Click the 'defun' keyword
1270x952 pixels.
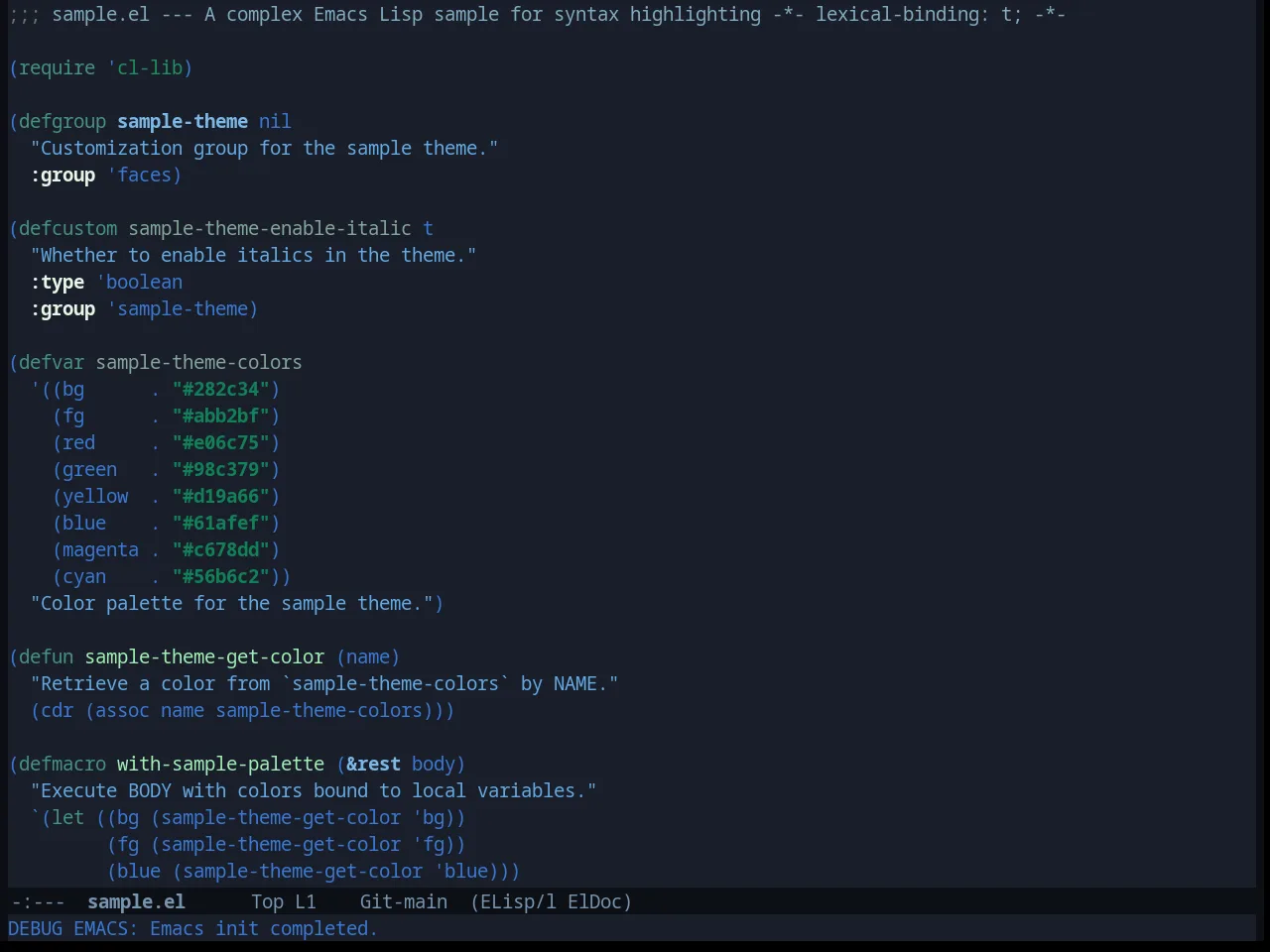47,656
